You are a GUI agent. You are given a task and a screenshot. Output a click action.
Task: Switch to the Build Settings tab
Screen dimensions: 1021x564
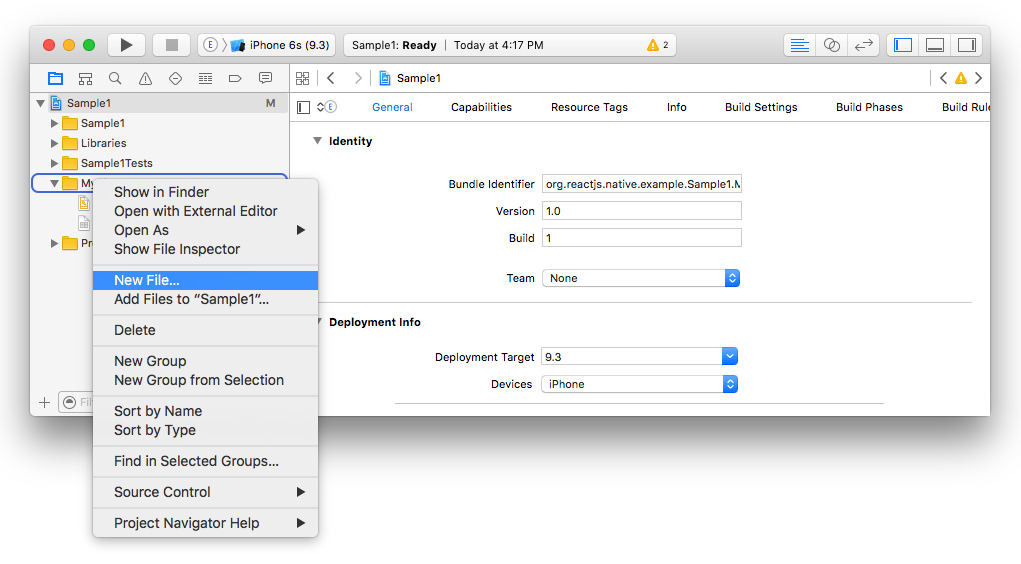[x=761, y=107]
